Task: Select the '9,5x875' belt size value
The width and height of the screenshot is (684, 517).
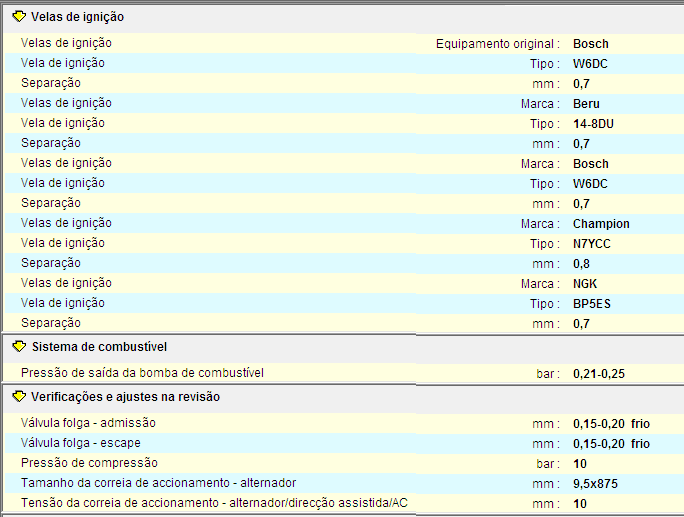Action: pyautogui.click(x=595, y=484)
